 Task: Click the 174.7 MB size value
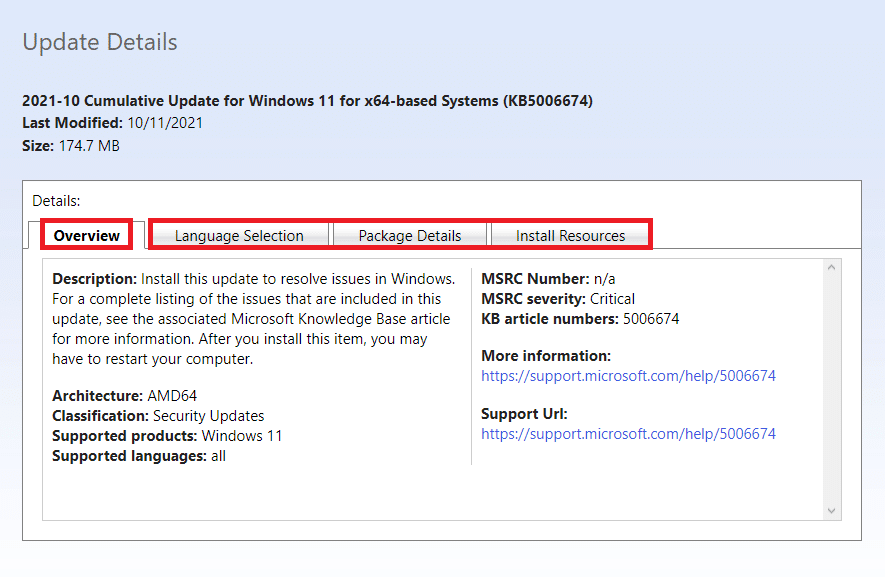pyautogui.click(x=90, y=145)
